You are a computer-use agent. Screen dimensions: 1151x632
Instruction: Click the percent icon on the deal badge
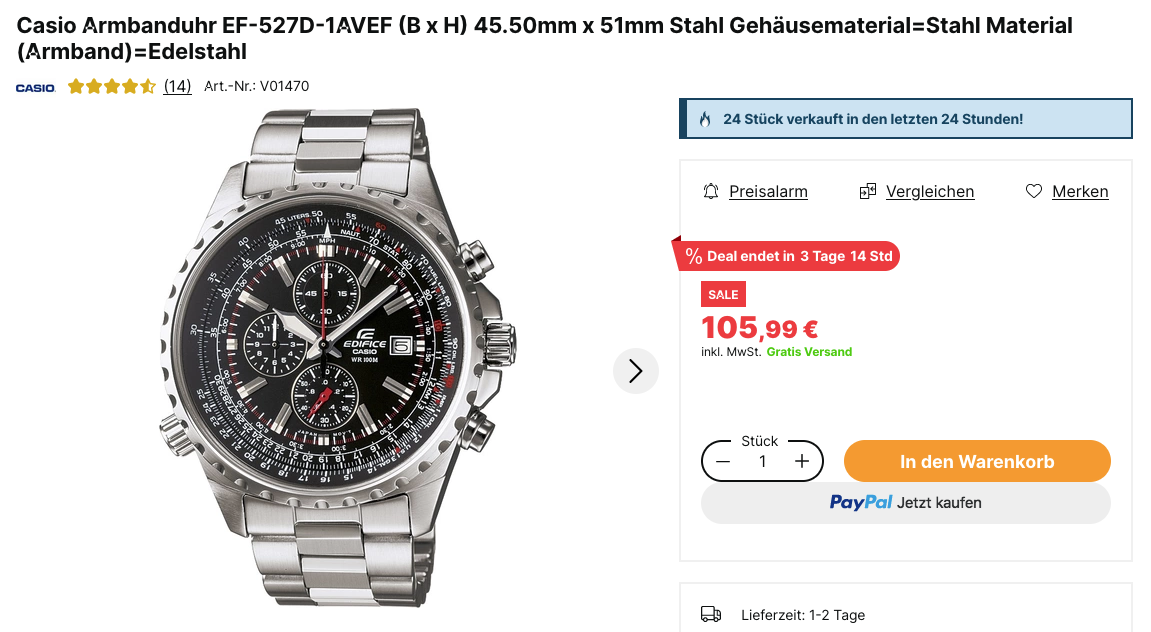click(x=693, y=256)
